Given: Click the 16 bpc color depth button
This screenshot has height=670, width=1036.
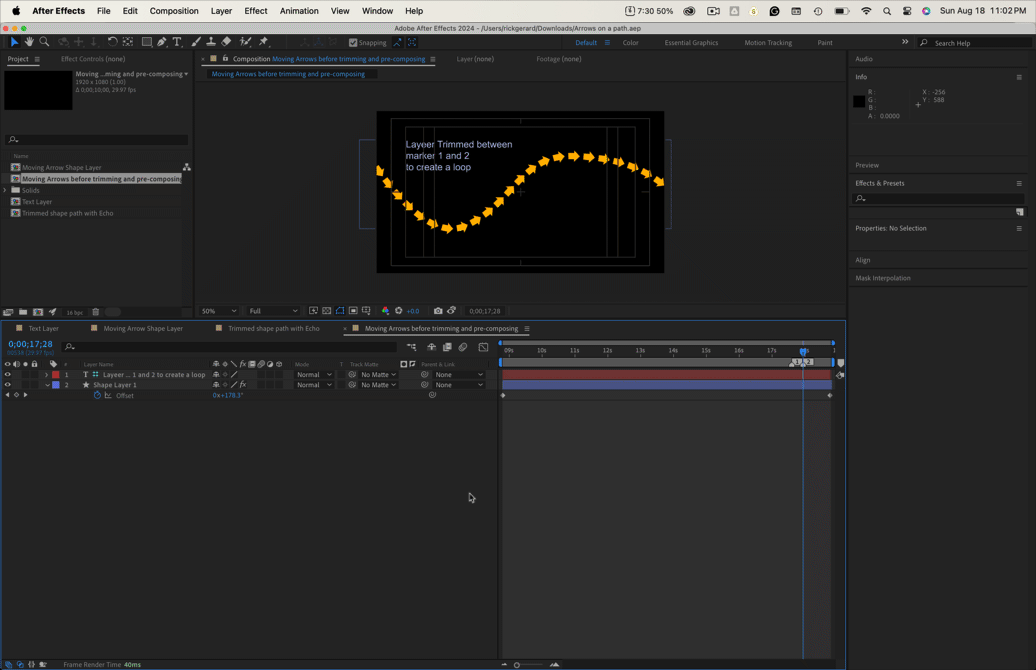Looking at the screenshot, I should click(x=75, y=312).
